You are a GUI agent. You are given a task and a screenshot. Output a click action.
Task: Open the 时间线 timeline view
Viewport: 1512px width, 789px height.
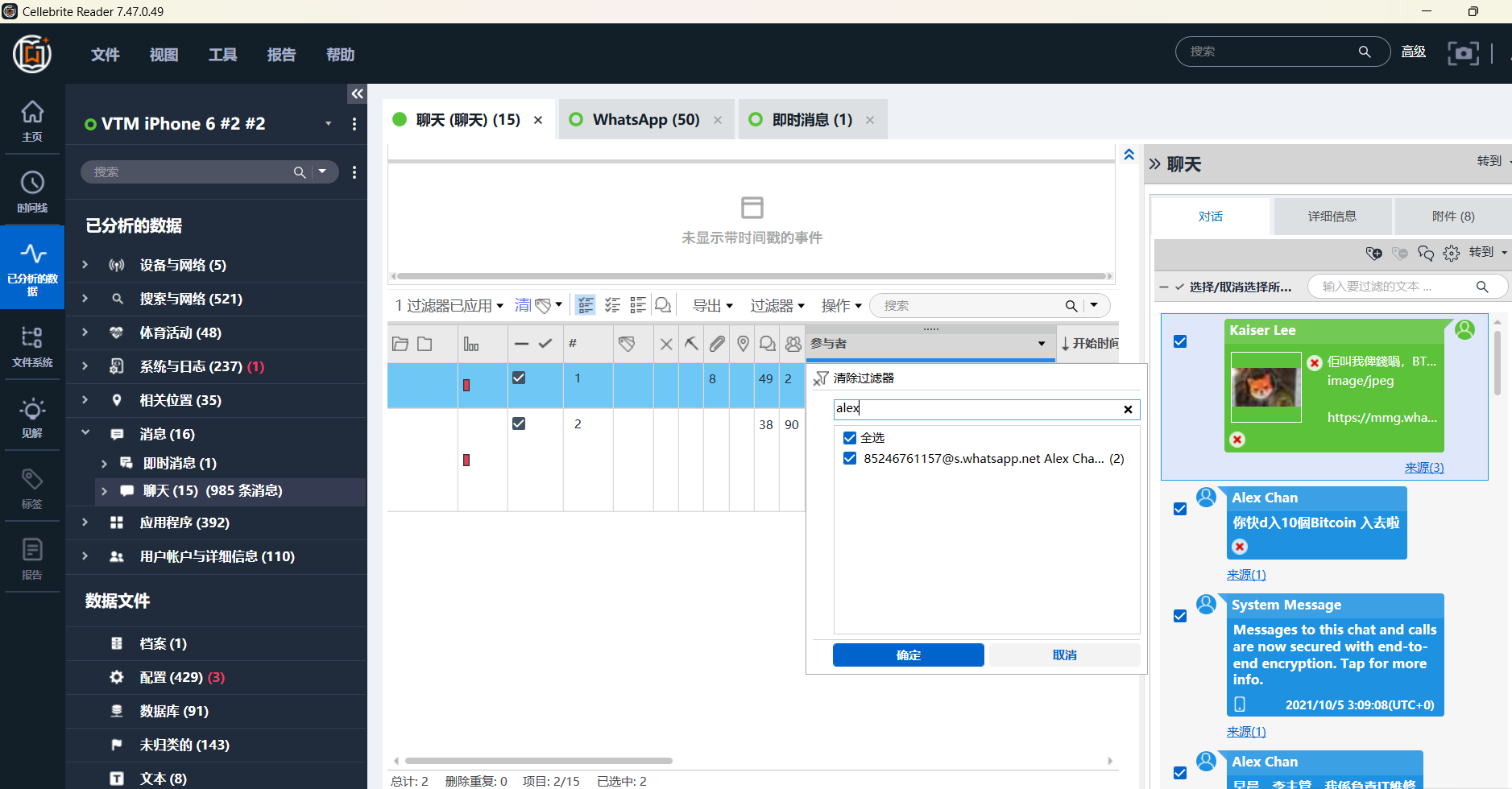point(32,191)
